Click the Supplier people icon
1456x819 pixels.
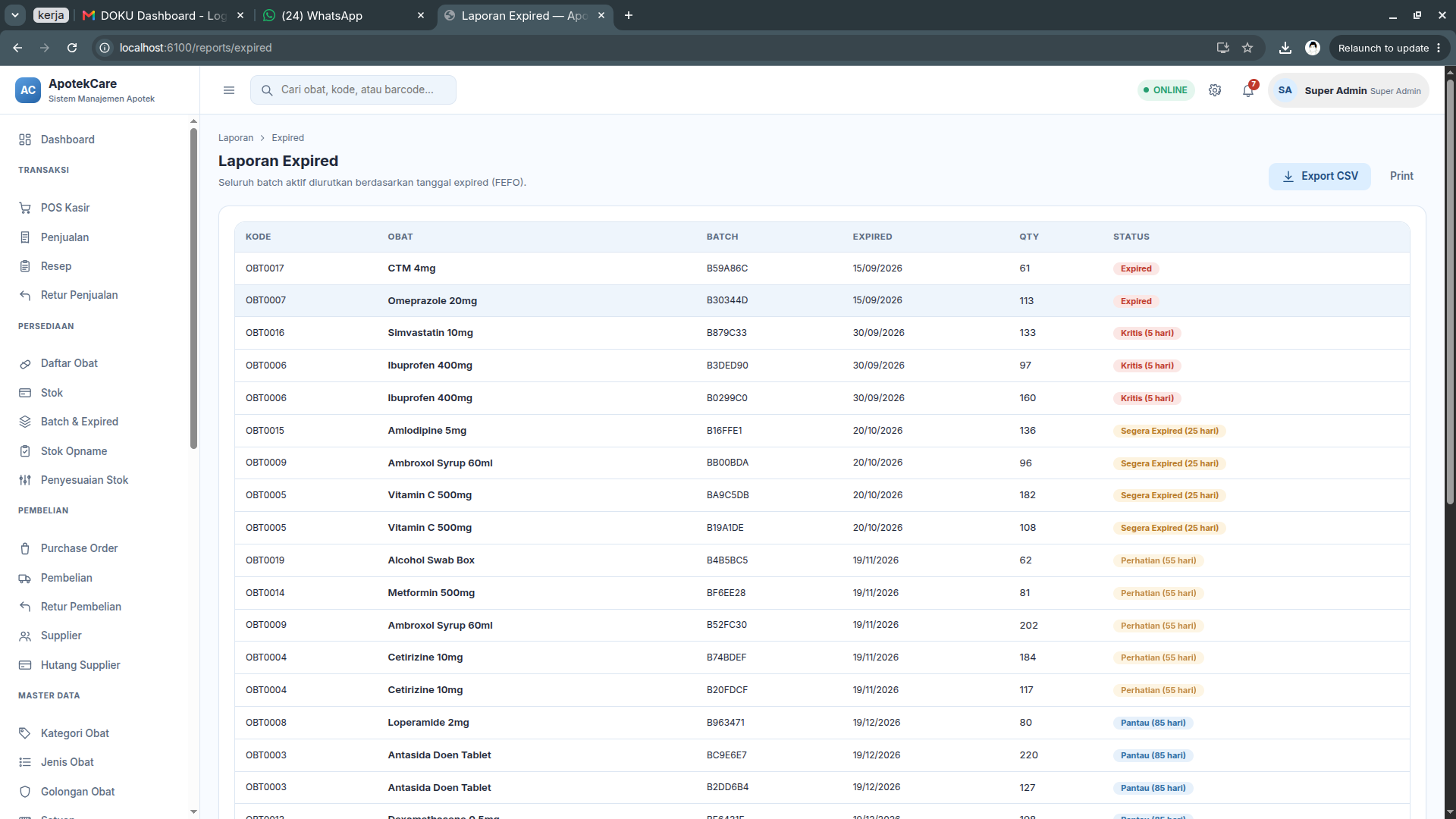click(25, 635)
